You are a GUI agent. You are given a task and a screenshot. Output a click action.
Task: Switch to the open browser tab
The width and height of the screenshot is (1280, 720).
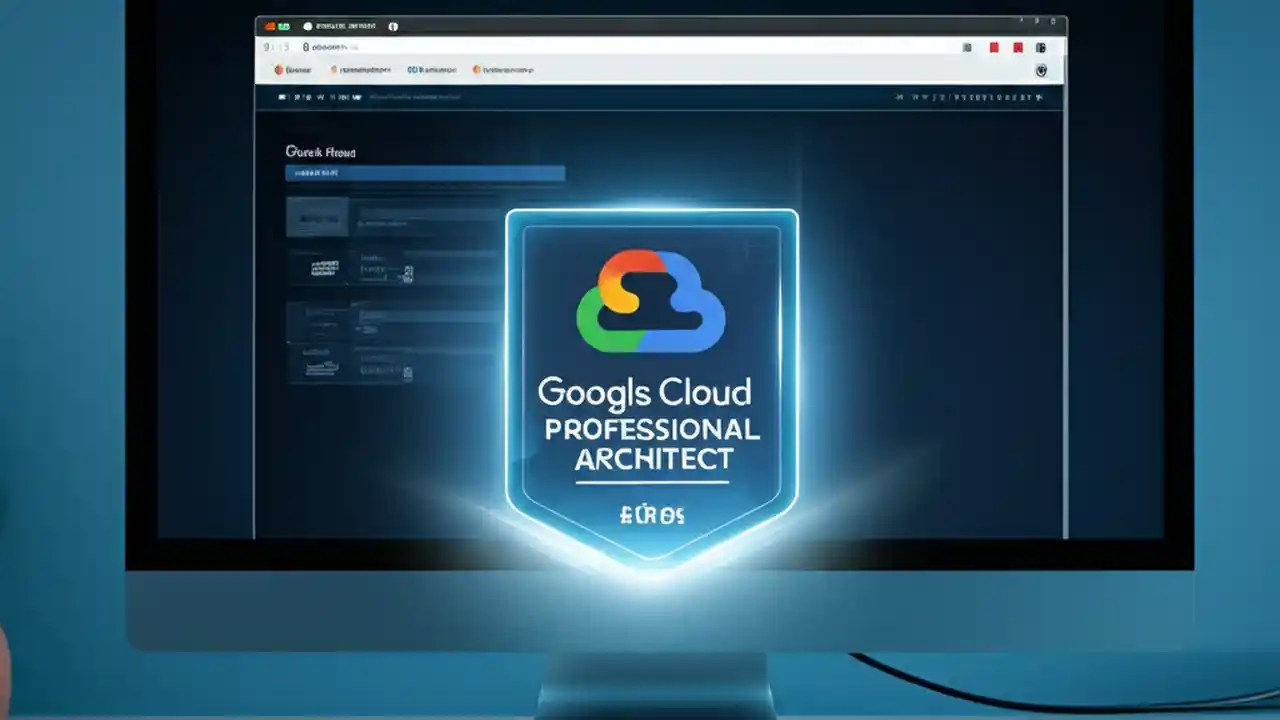(x=345, y=25)
